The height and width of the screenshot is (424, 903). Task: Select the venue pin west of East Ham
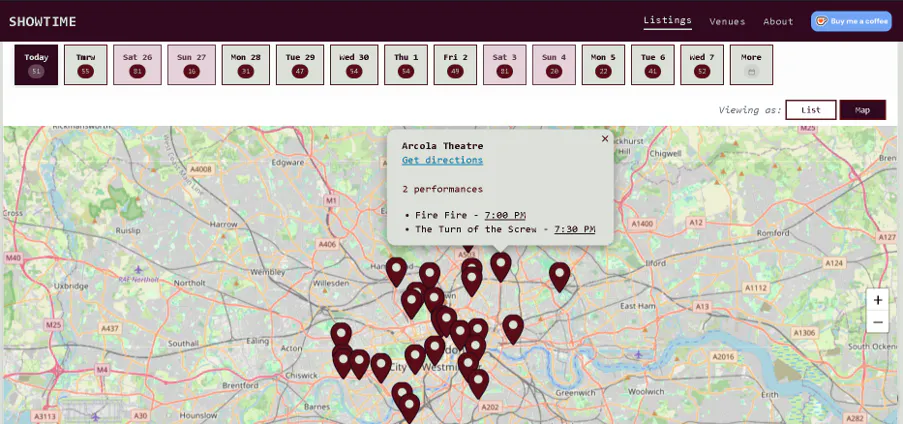pos(513,330)
